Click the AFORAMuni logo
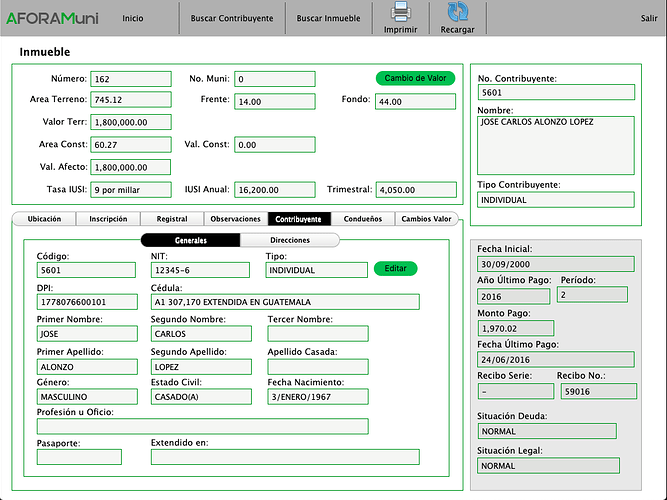The image size is (667, 500). tap(52, 18)
